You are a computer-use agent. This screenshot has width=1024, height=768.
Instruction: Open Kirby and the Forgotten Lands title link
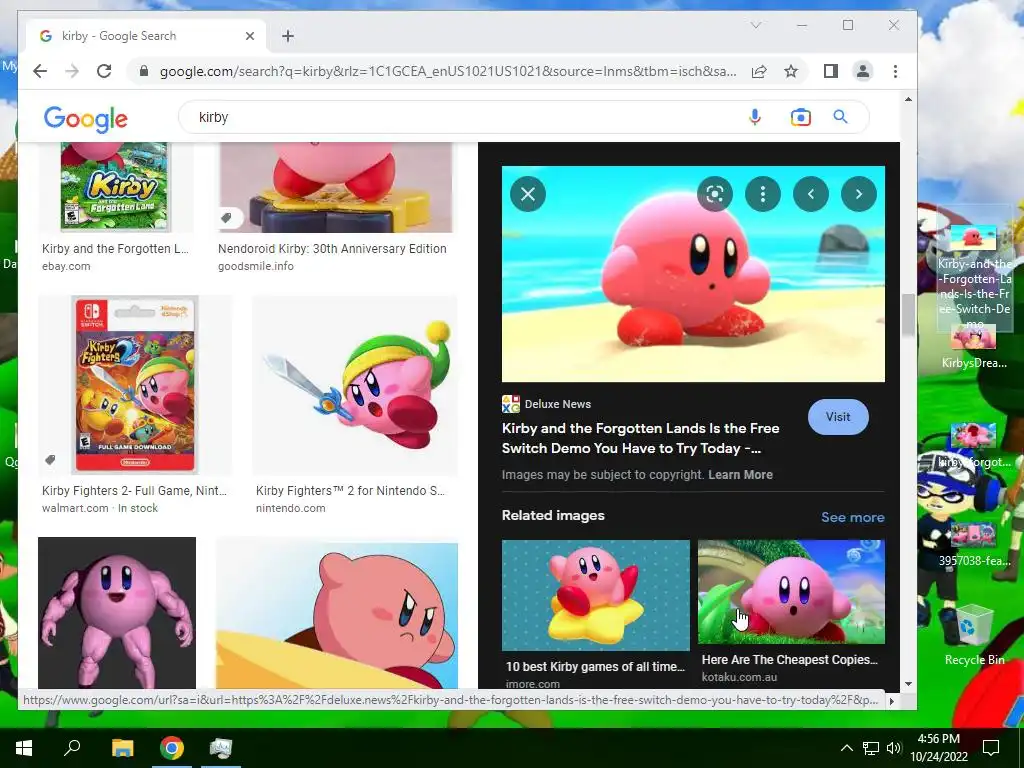click(641, 438)
